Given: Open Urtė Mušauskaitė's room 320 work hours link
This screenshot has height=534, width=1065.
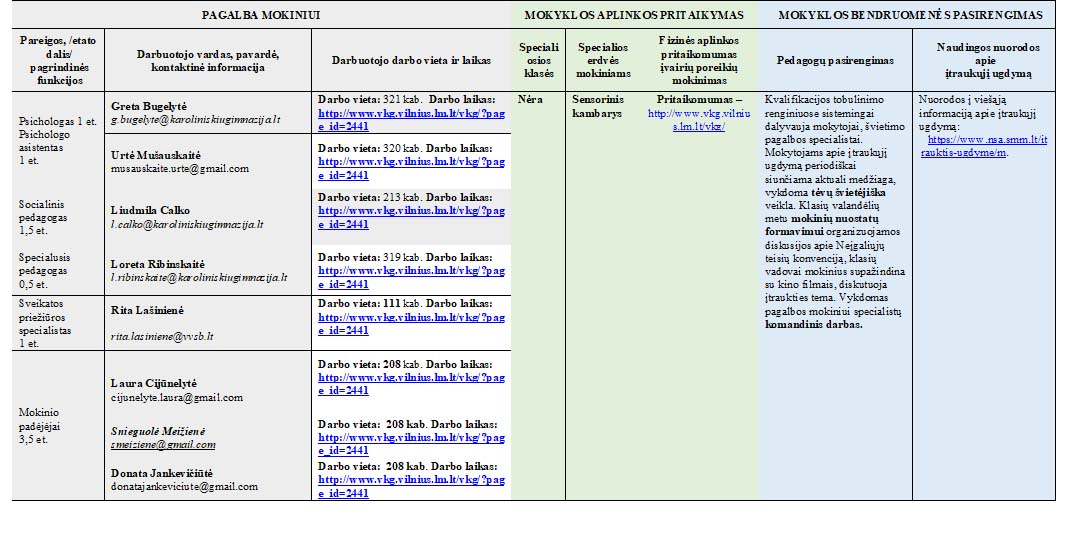Looking at the screenshot, I should click(411, 161).
